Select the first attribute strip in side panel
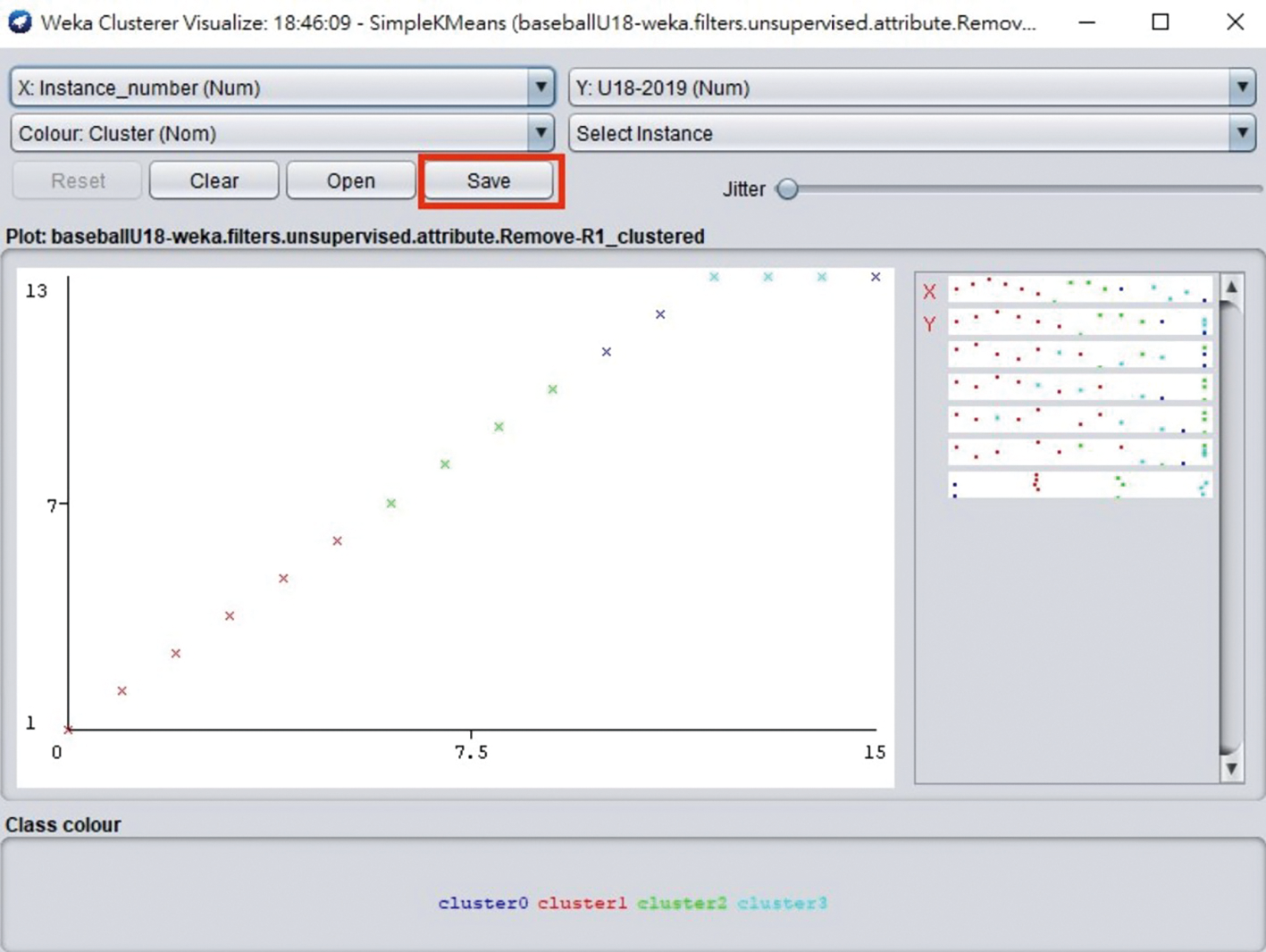The height and width of the screenshot is (952, 1266). pos(1080,289)
